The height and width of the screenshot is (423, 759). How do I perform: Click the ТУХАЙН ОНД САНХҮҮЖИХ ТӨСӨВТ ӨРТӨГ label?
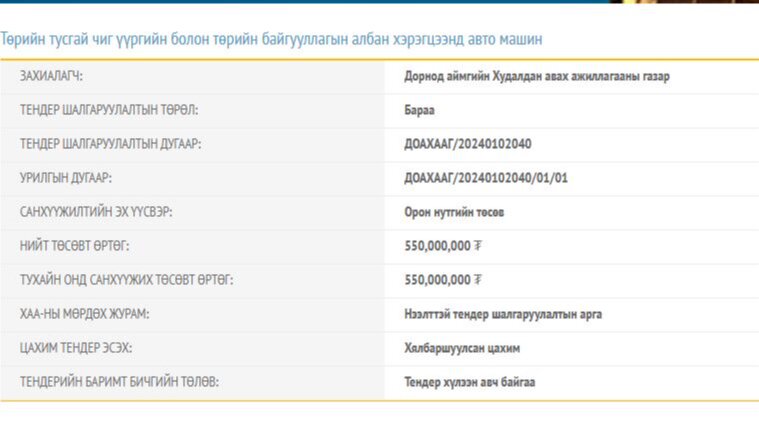127,280
